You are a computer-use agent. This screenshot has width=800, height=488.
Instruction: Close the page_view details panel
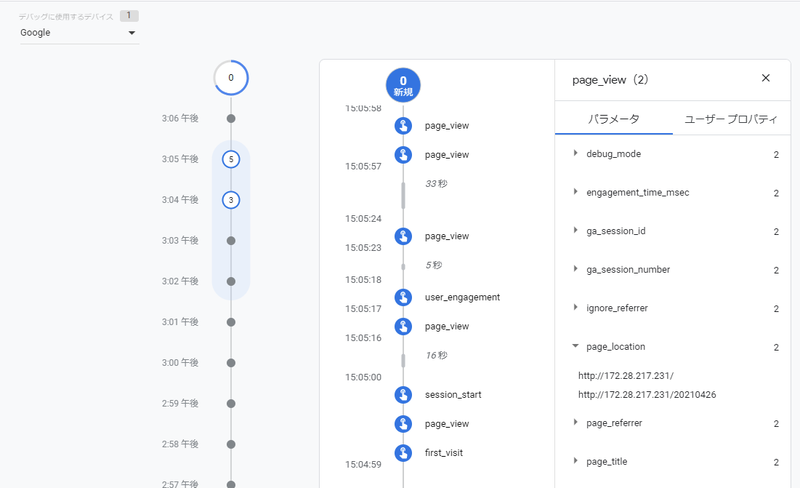pos(766,78)
